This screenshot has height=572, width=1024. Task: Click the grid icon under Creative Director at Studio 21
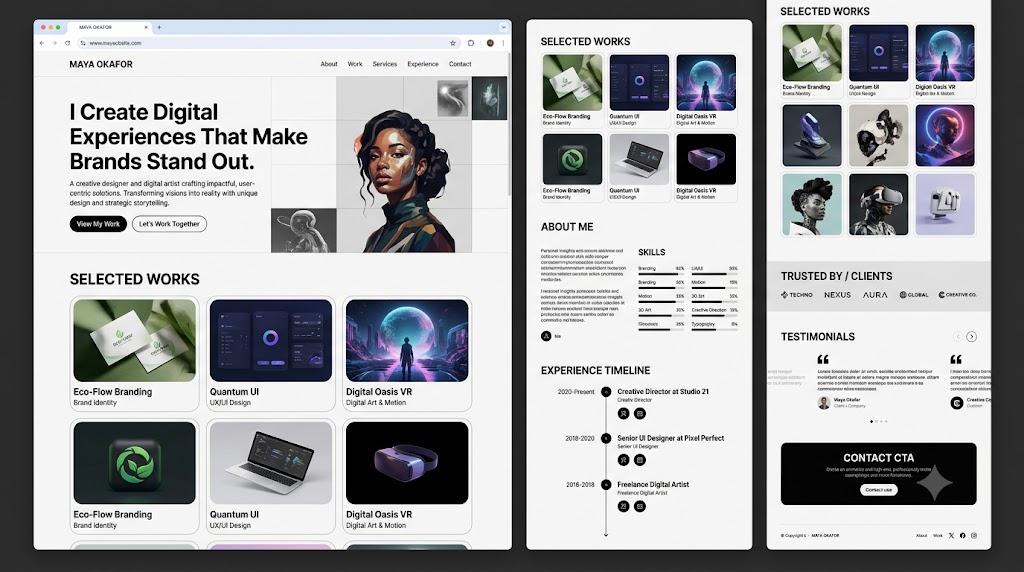tap(640, 413)
